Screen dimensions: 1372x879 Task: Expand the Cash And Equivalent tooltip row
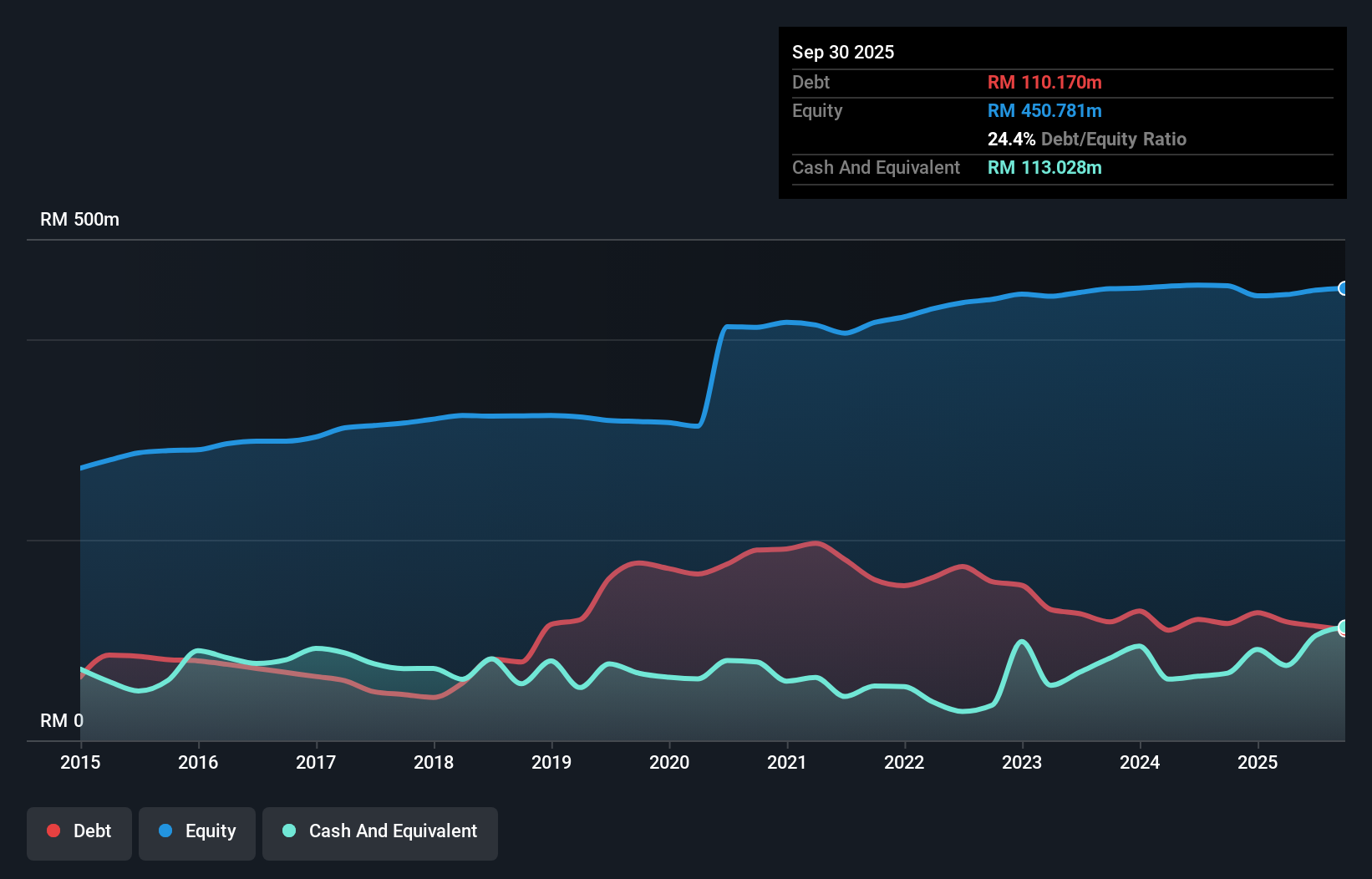point(875,167)
